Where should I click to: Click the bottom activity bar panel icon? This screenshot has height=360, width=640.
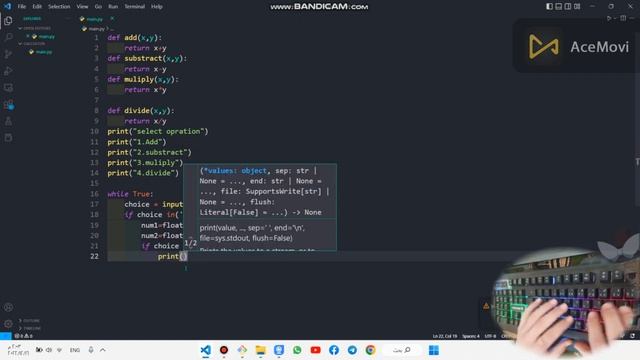[x=8, y=138]
